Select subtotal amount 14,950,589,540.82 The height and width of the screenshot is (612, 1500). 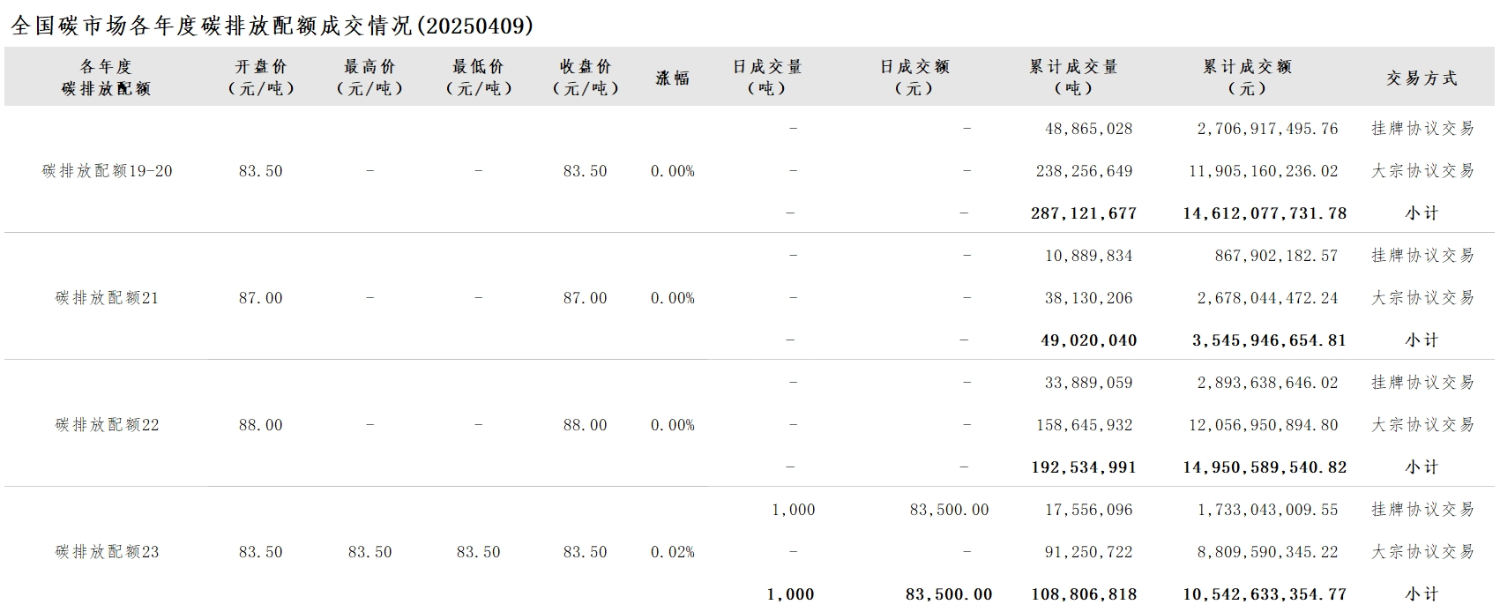[1265, 467]
